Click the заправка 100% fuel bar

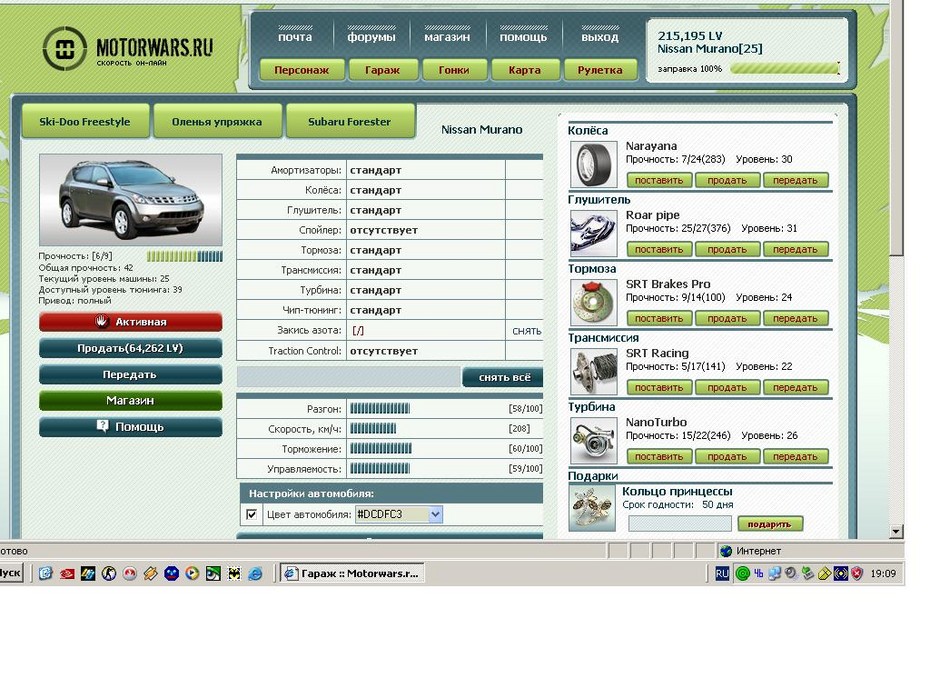point(785,69)
